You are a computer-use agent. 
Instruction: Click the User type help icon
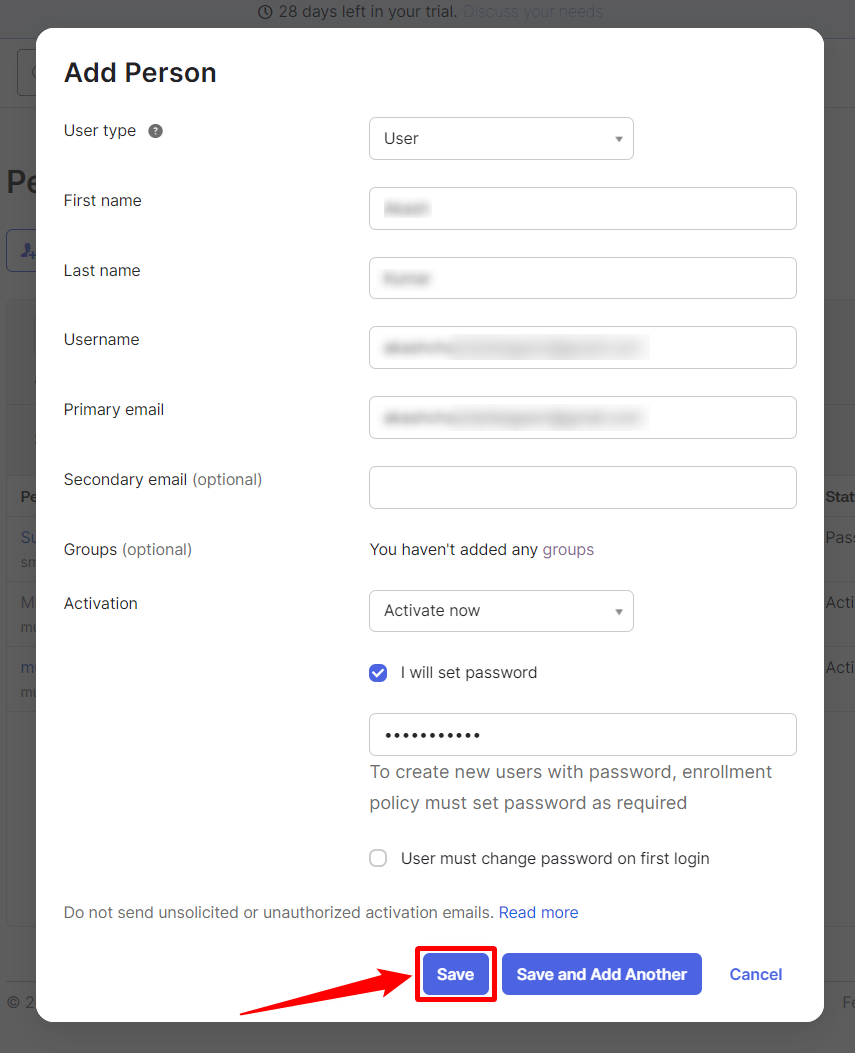pos(155,131)
